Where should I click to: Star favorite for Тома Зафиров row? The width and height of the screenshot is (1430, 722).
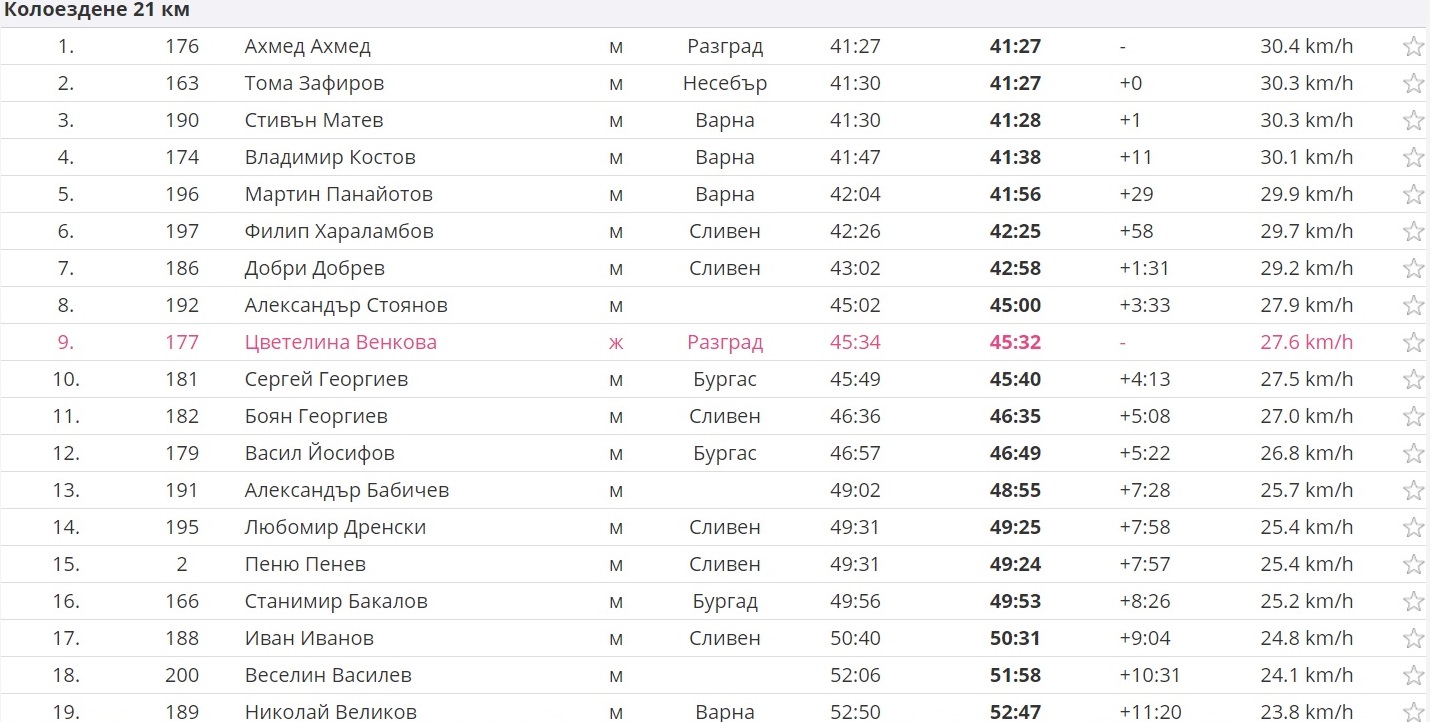tap(1412, 83)
